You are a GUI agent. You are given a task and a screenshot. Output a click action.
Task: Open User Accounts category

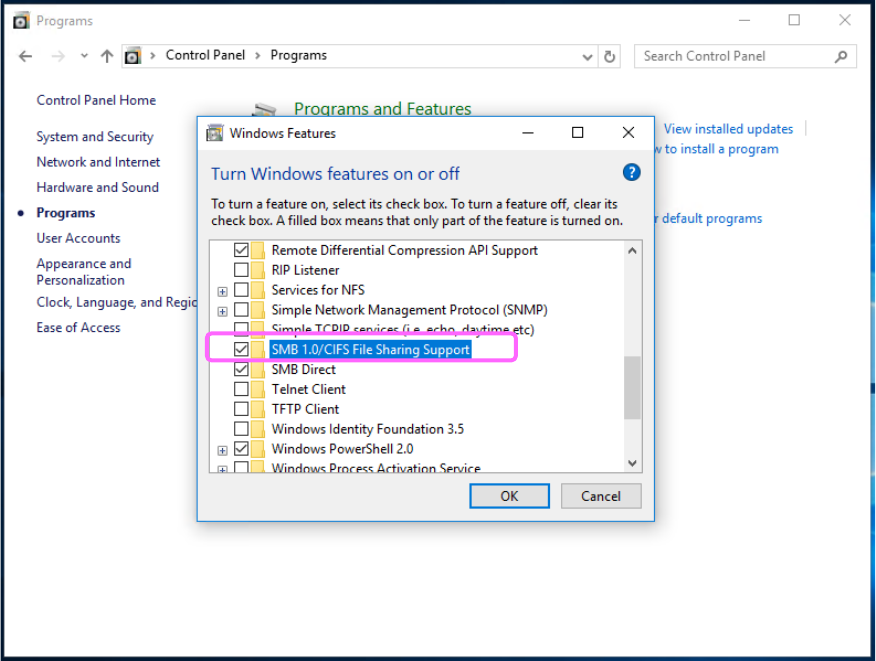[x=78, y=238]
